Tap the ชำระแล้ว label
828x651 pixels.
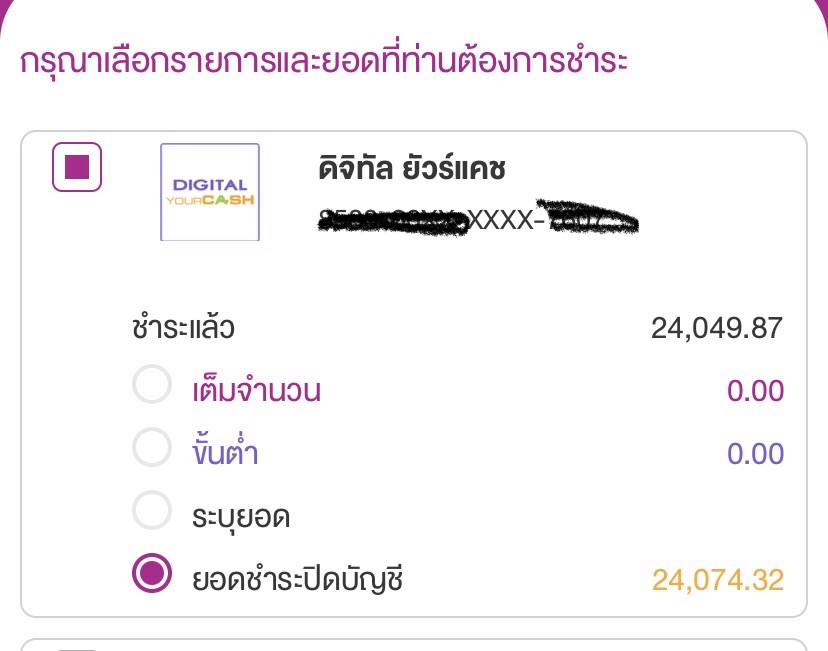click(x=183, y=328)
